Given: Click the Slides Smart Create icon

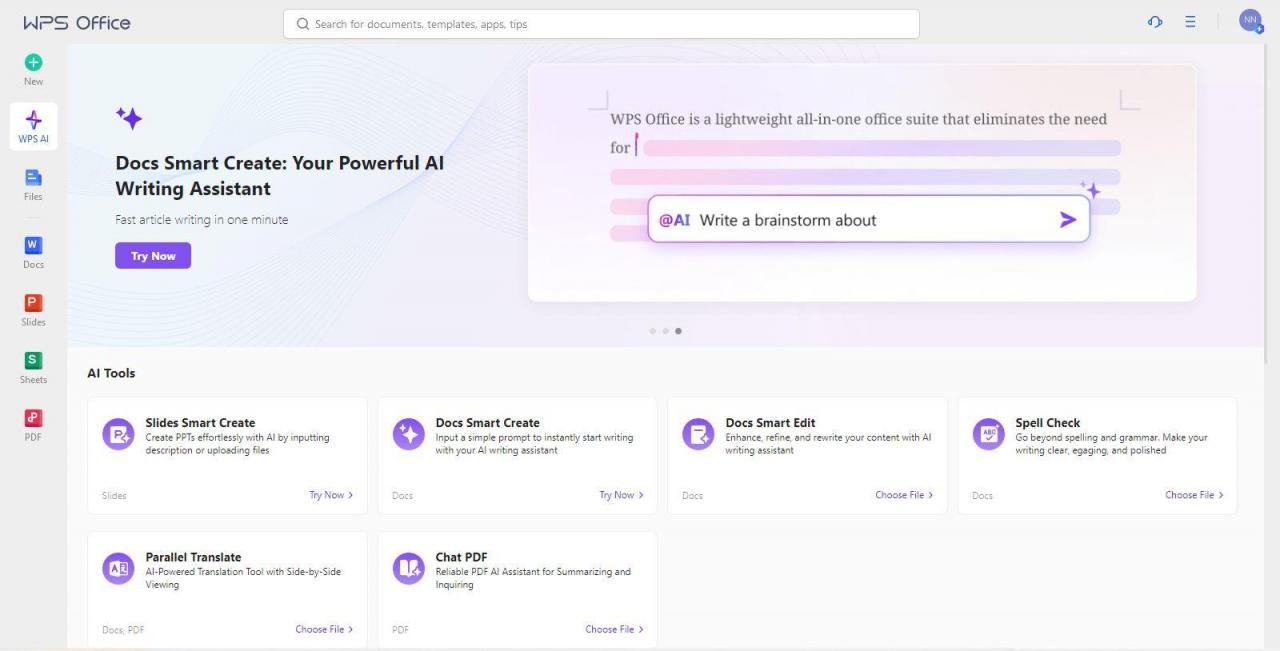Looking at the screenshot, I should pyautogui.click(x=118, y=434).
